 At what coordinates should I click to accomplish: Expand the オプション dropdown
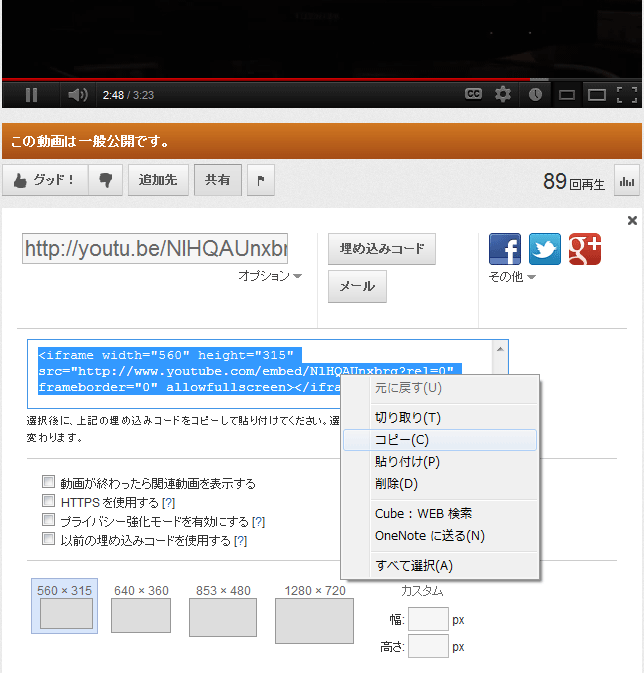coord(270,276)
